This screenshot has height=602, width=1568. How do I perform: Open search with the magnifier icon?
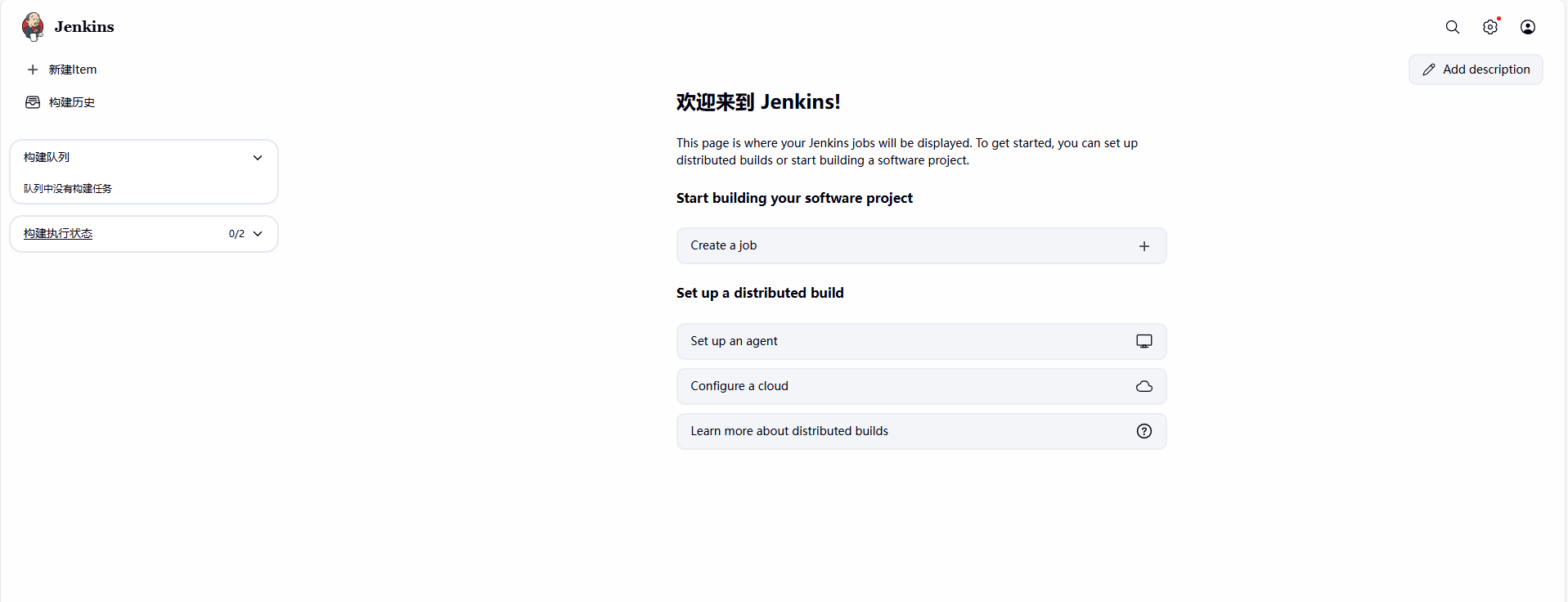1453,27
